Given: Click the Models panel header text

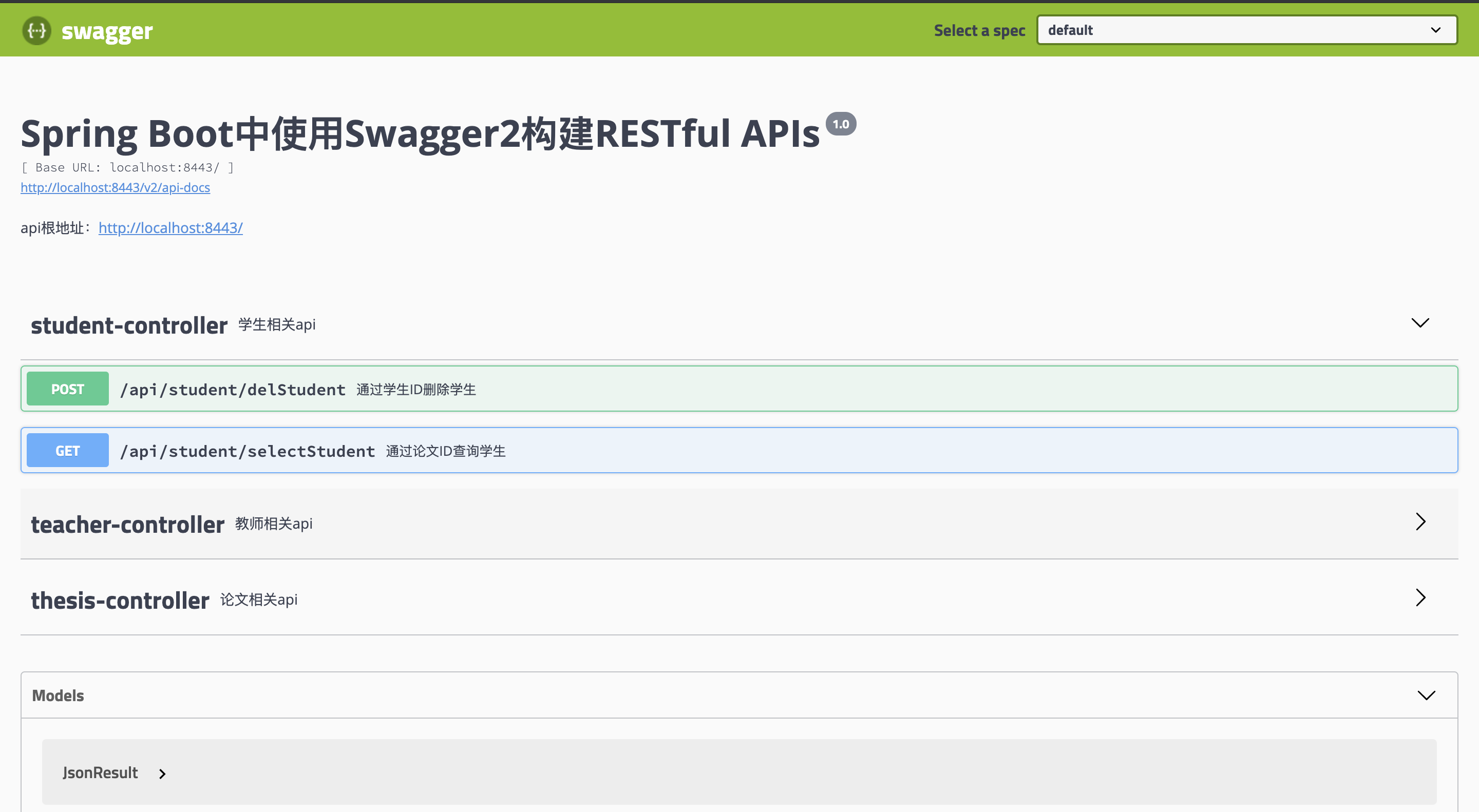Looking at the screenshot, I should (58, 695).
